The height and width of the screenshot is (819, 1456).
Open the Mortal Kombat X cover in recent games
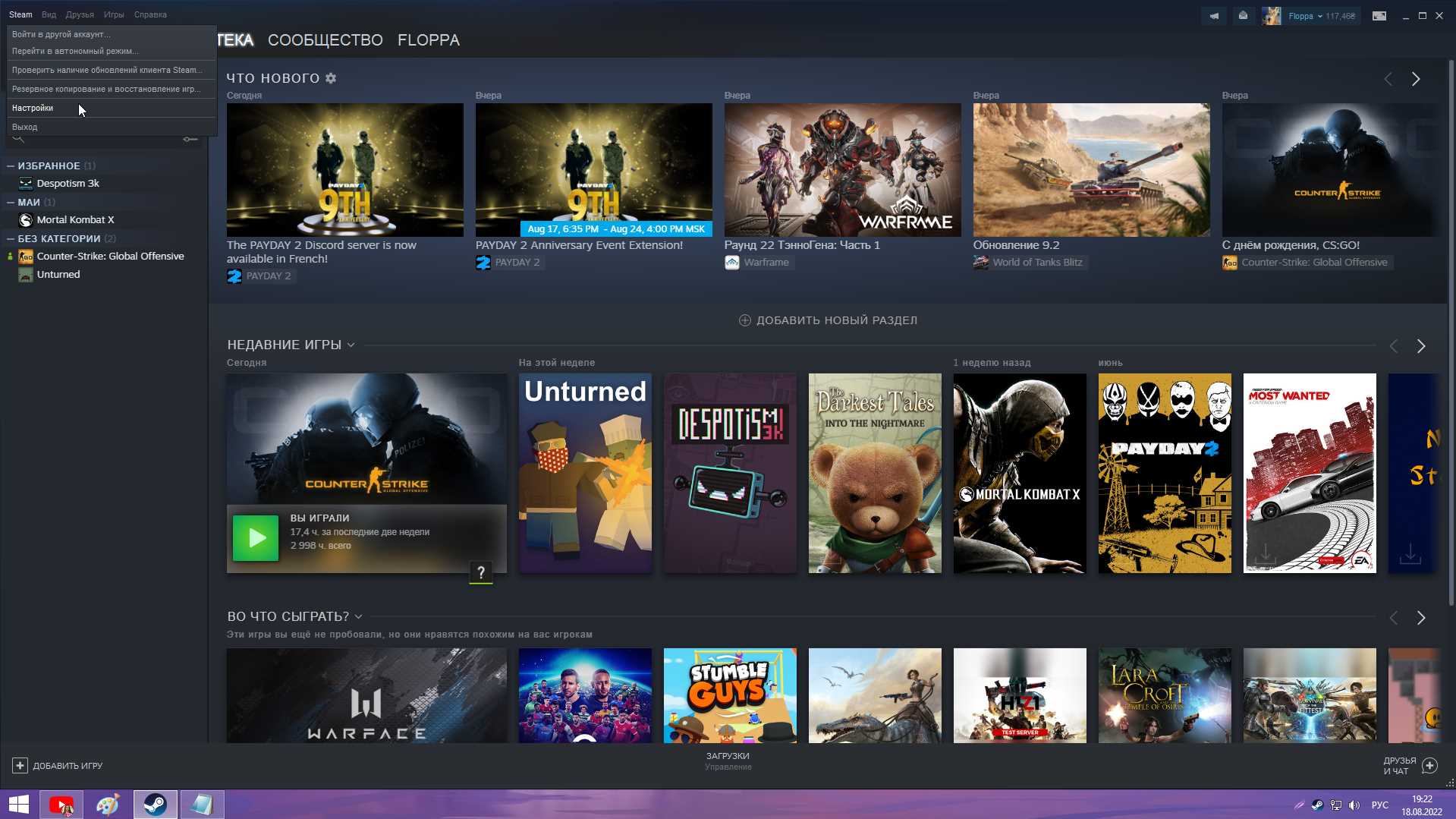point(1020,473)
